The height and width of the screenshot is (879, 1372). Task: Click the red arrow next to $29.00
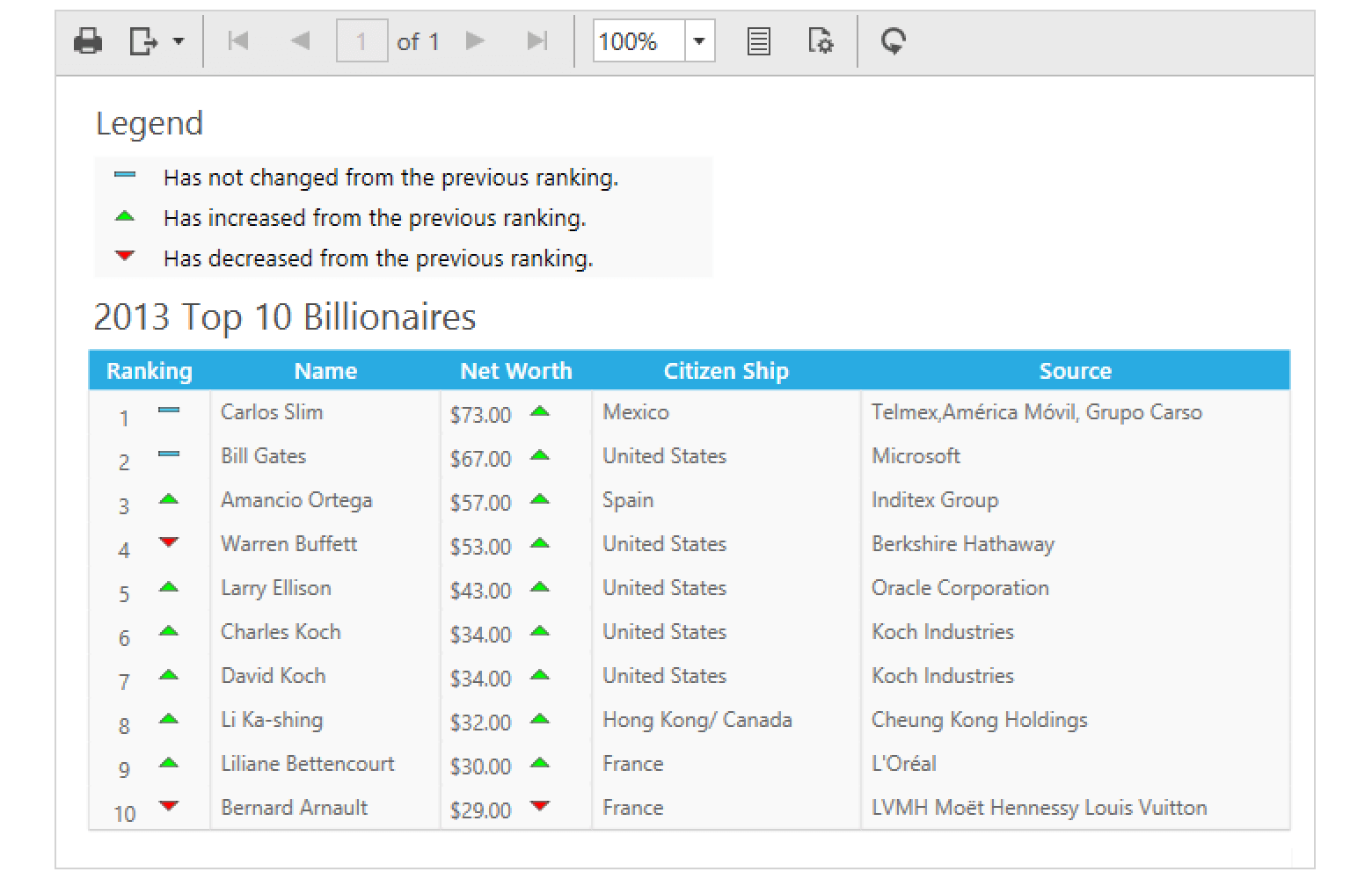click(x=540, y=806)
